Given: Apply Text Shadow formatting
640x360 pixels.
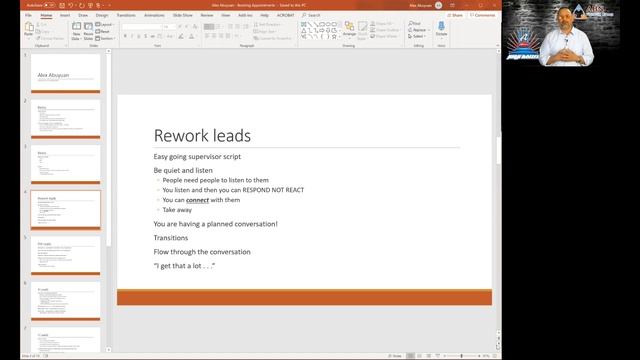Looking at the screenshot, I should coord(146,36).
